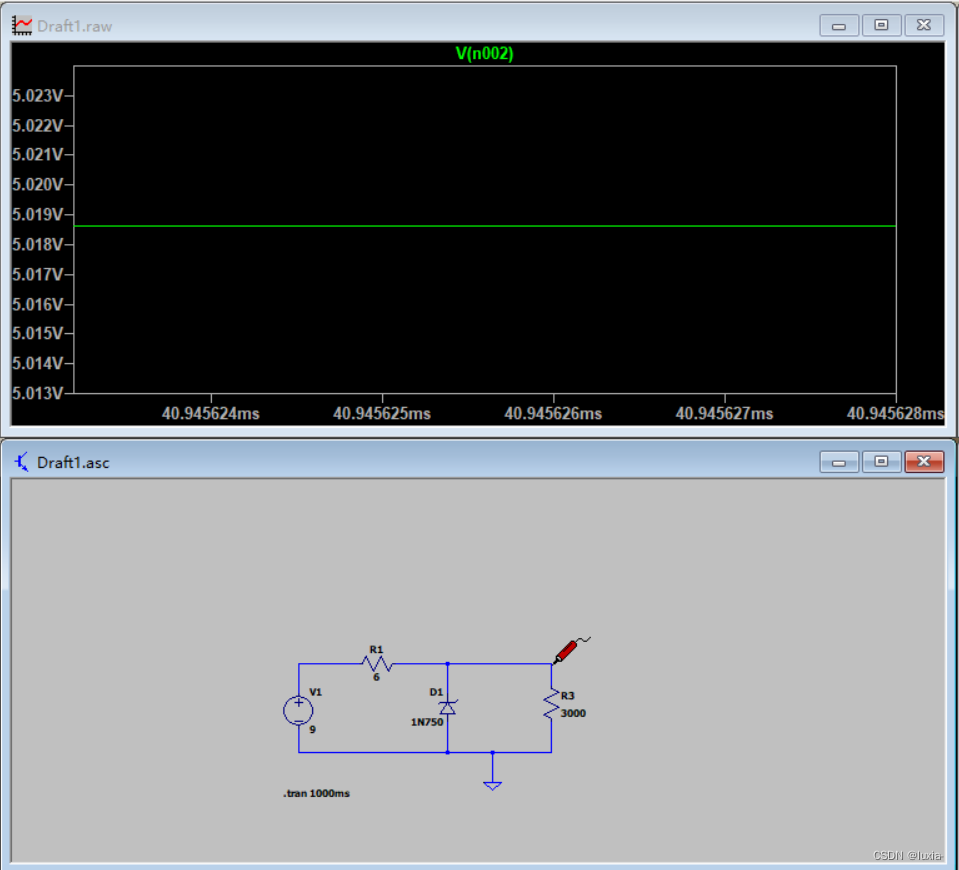The image size is (959, 870).
Task: Select resistor R1 symbol
Action: tap(377, 664)
